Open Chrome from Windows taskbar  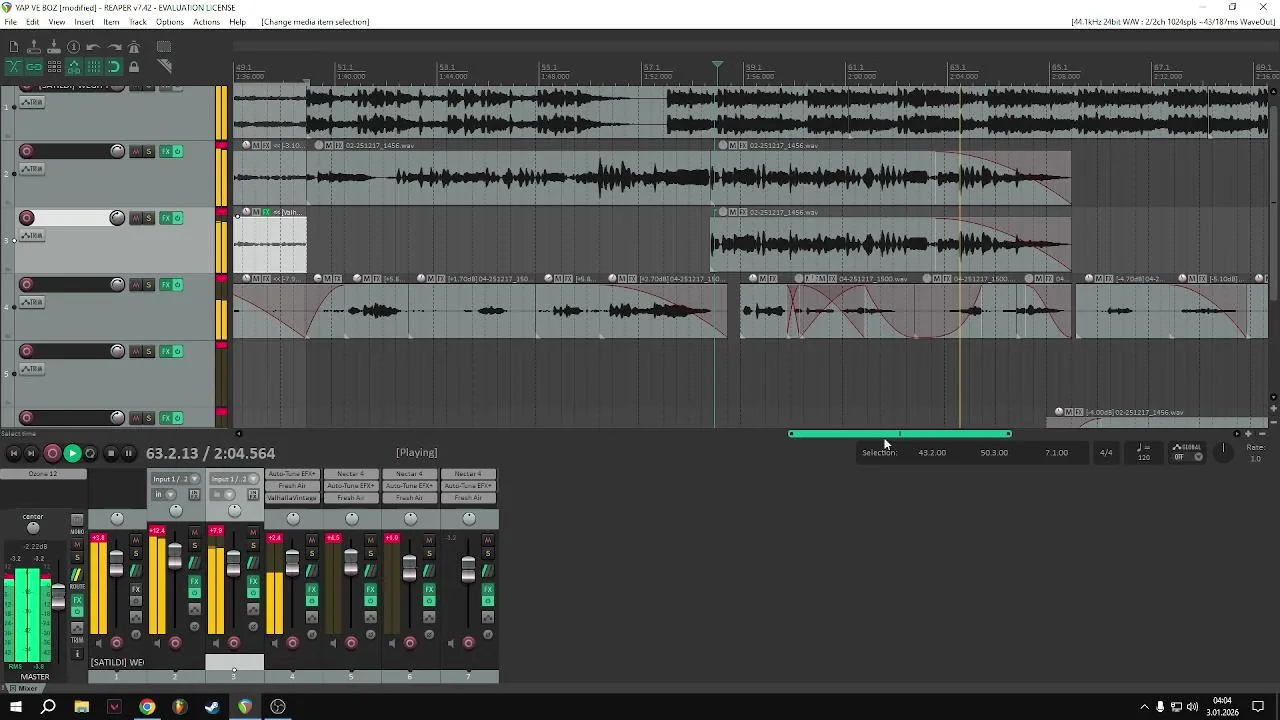pyautogui.click(x=147, y=707)
